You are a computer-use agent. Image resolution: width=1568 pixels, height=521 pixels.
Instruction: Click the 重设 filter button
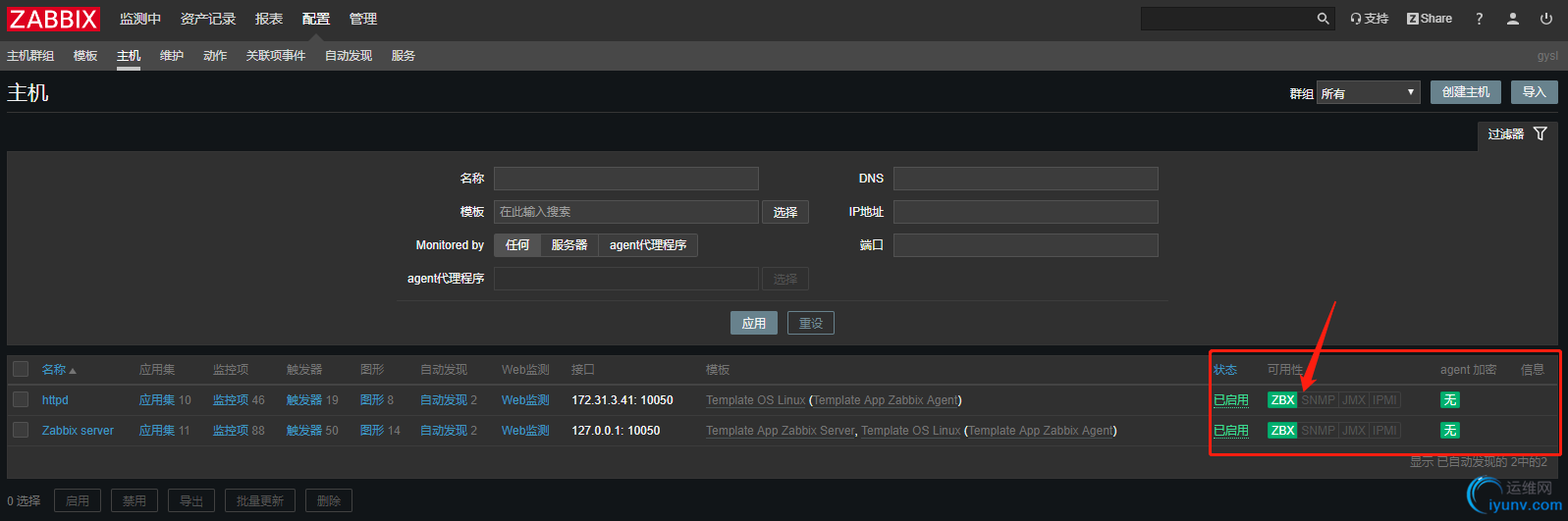coord(811,323)
